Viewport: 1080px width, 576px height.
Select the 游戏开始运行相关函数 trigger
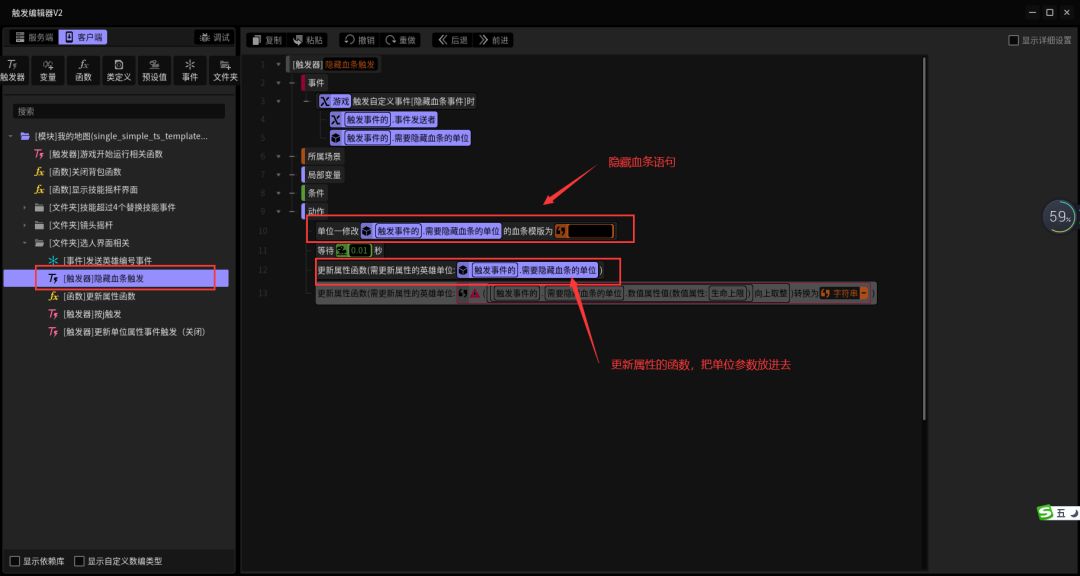[105, 154]
